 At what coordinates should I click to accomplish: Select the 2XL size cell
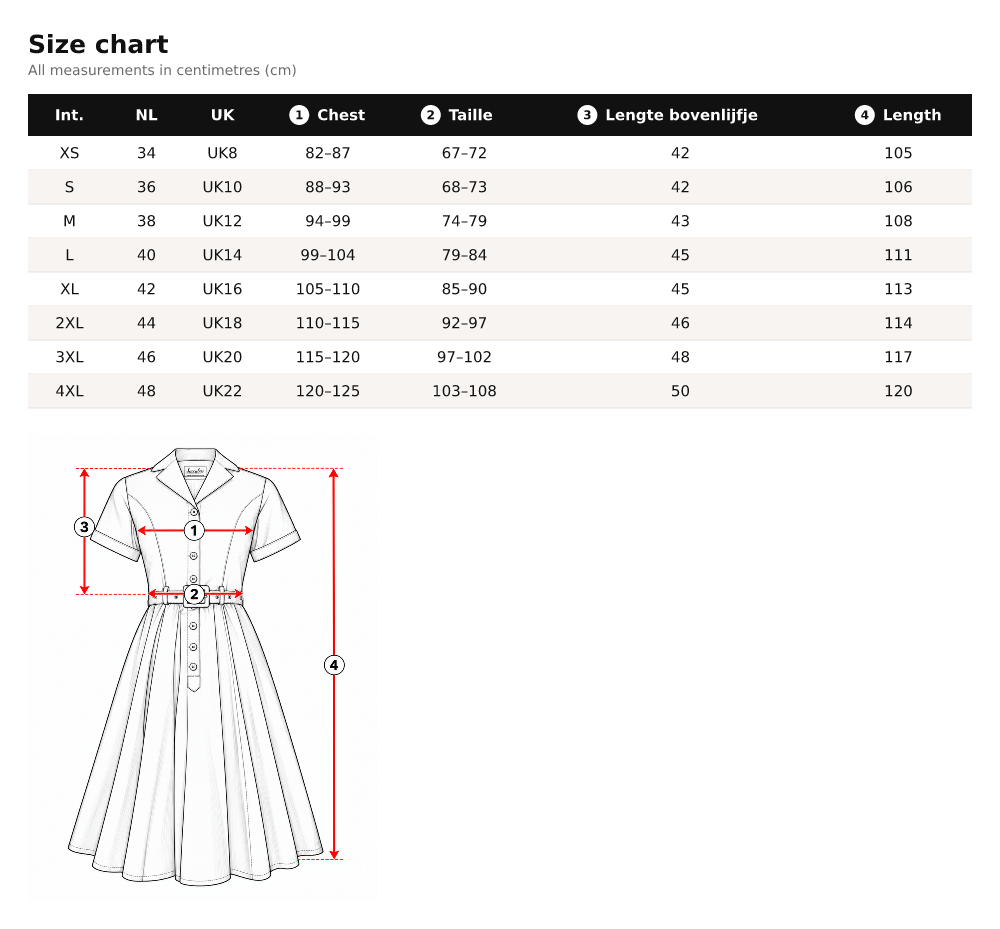[x=69, y=323]
